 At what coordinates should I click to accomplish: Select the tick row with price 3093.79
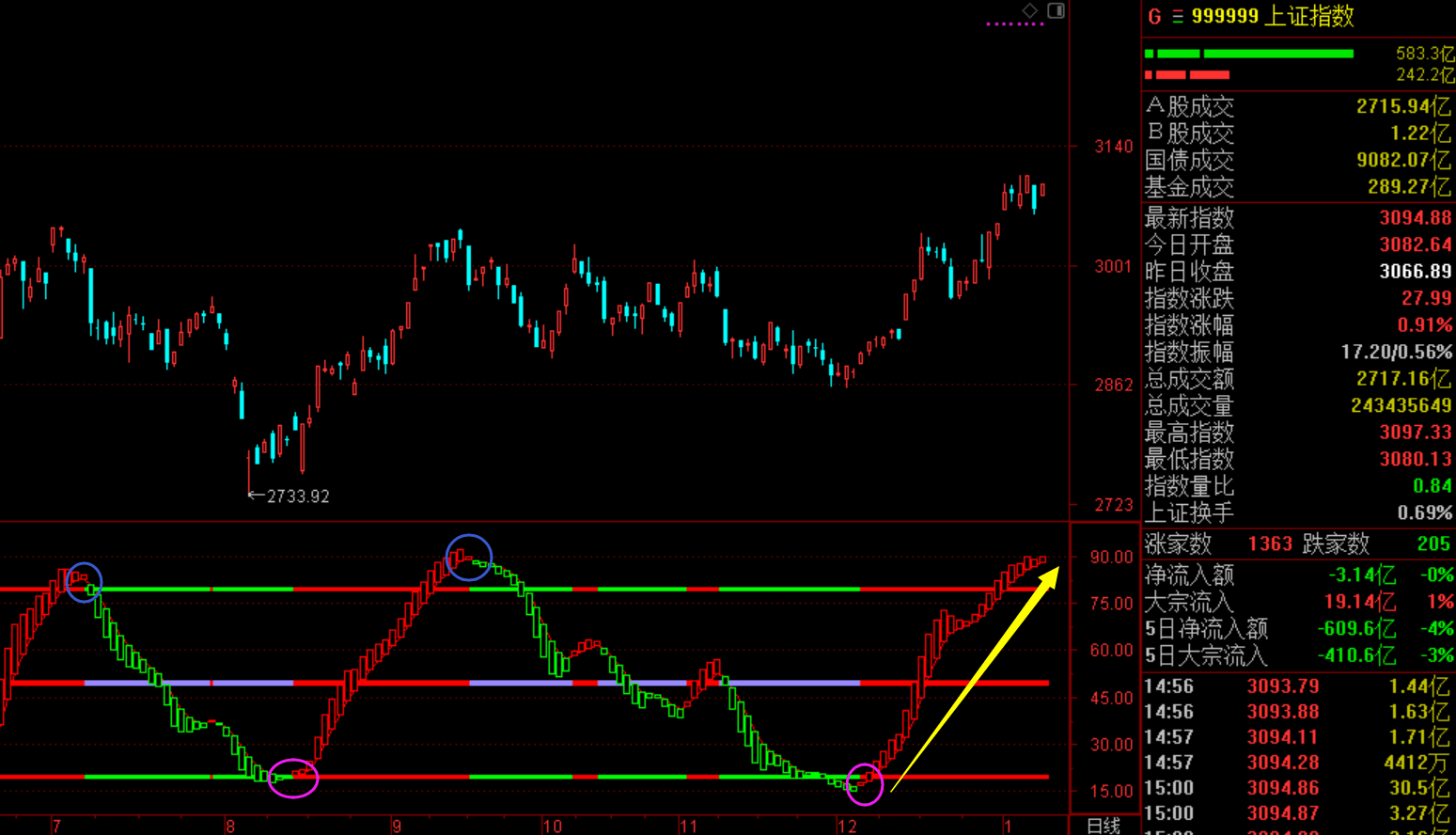(1299, 686)
